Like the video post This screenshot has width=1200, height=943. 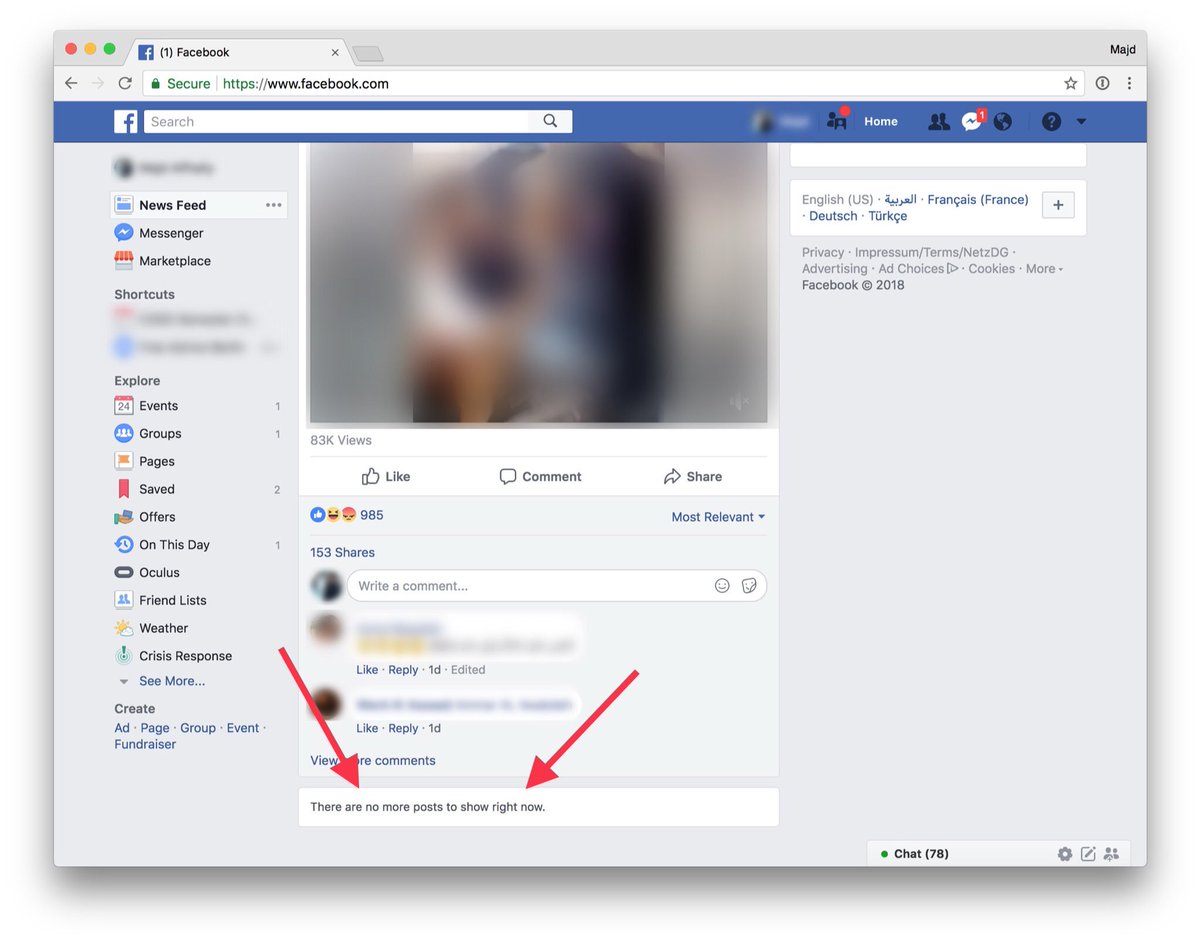coord(386,477)
